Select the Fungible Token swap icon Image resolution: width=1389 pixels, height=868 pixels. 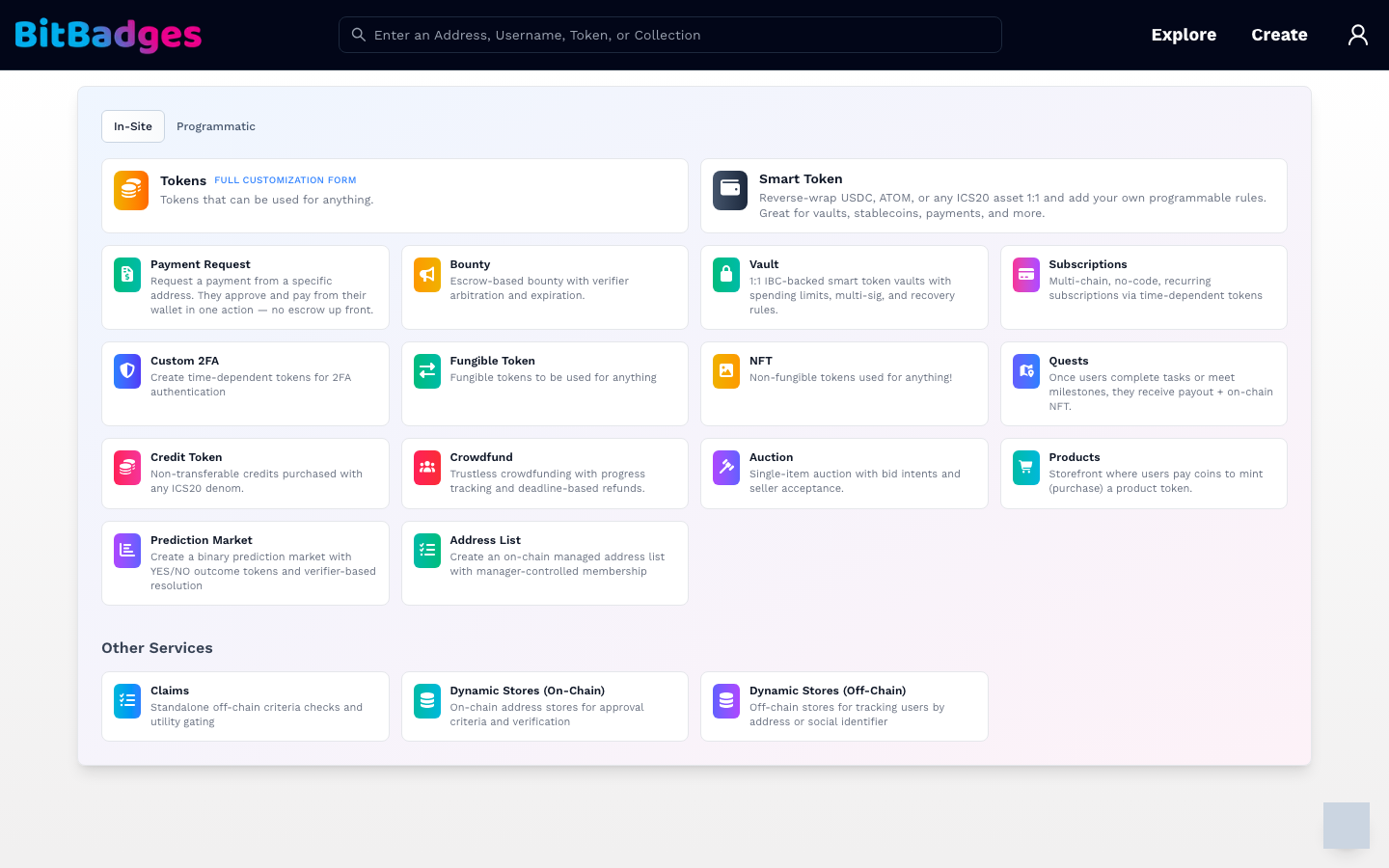[427, 371]
